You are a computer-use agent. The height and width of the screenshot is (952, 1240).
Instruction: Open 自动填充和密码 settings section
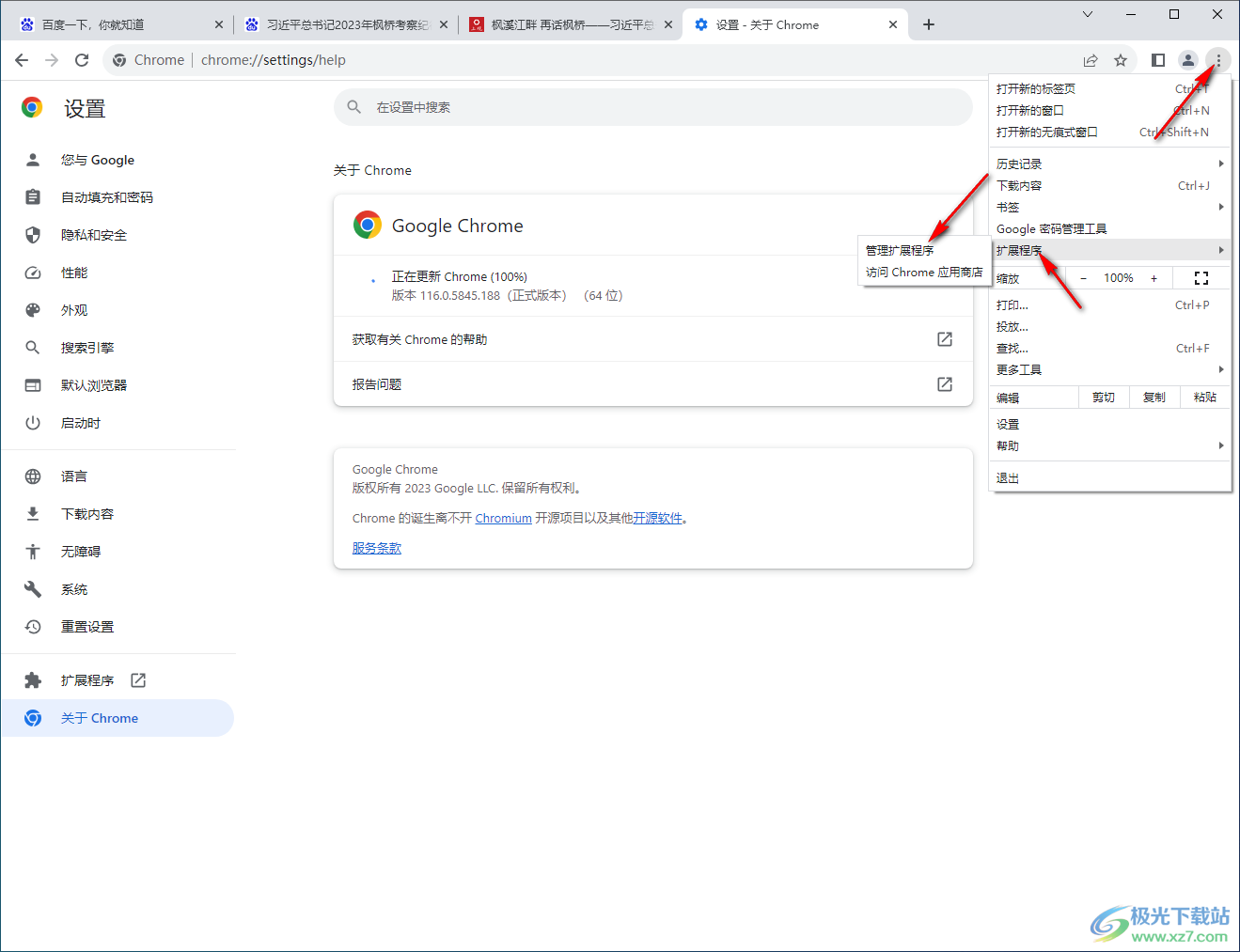(x=118, y=197)
